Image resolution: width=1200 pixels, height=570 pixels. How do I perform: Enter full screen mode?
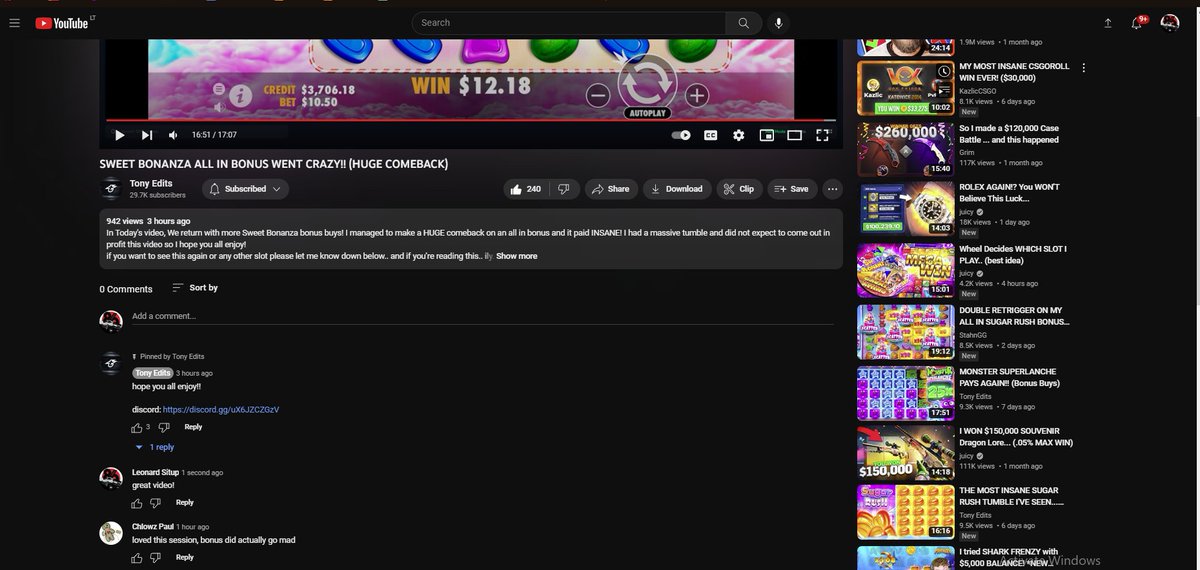(822, 135)
